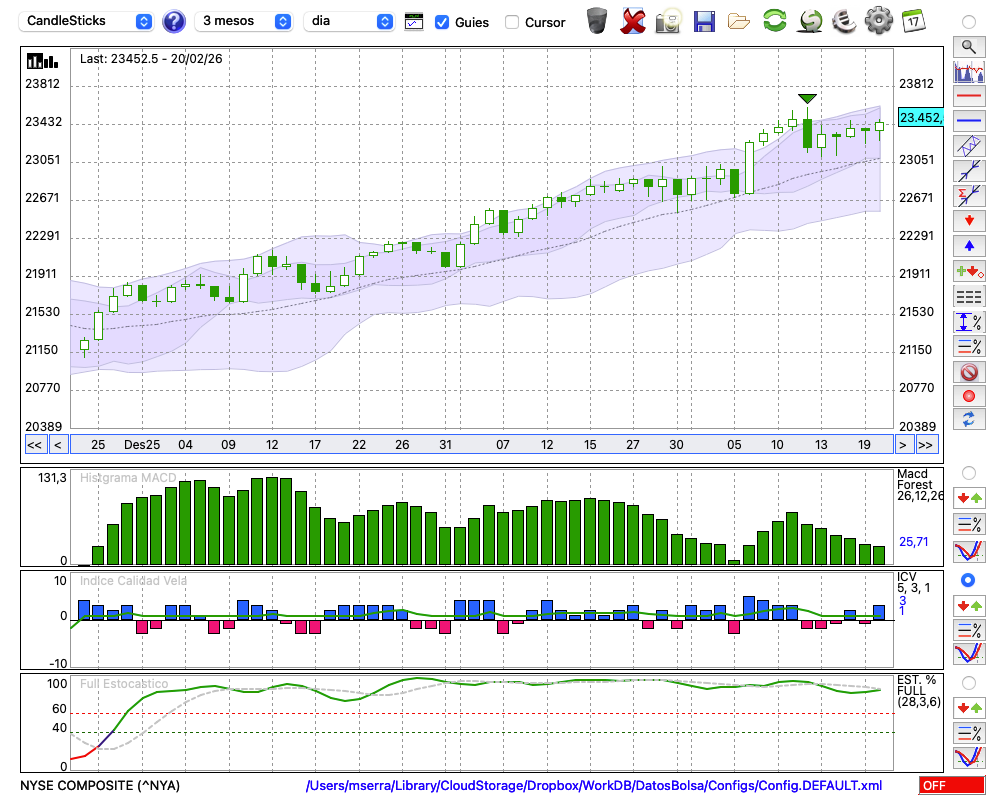
Task: Click the red prohibited sign tool
Action: pos(969,372)
